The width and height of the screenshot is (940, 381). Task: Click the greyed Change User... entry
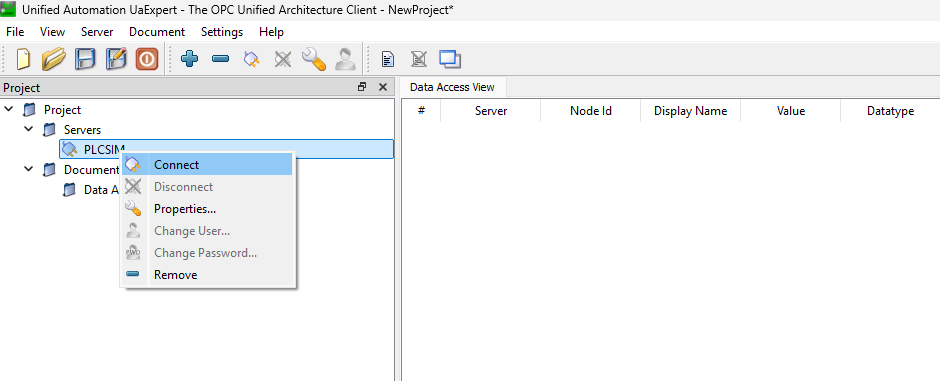pos(207,231)
